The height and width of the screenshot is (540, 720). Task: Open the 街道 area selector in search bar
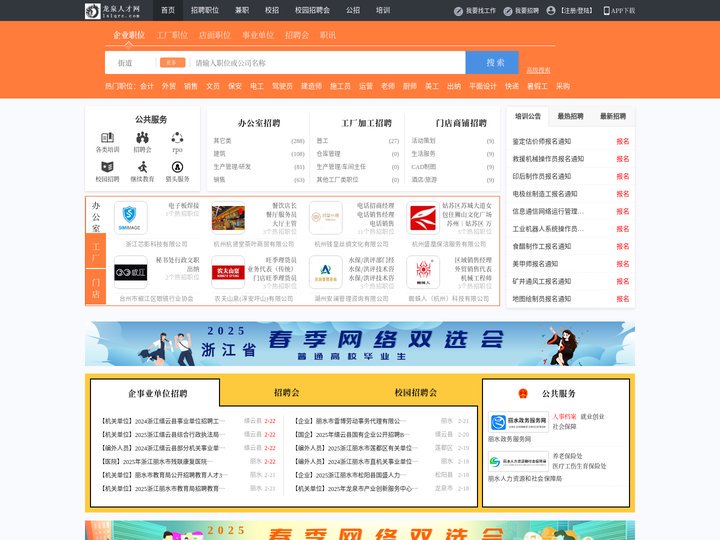coord(125,63)
